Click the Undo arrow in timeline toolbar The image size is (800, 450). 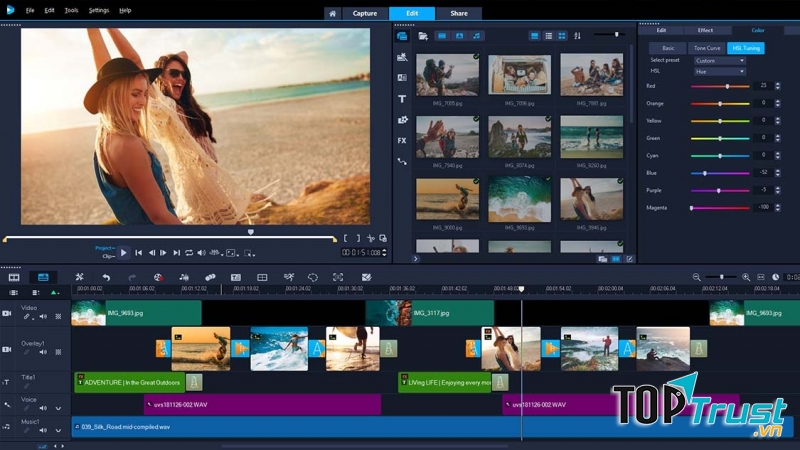106,277
